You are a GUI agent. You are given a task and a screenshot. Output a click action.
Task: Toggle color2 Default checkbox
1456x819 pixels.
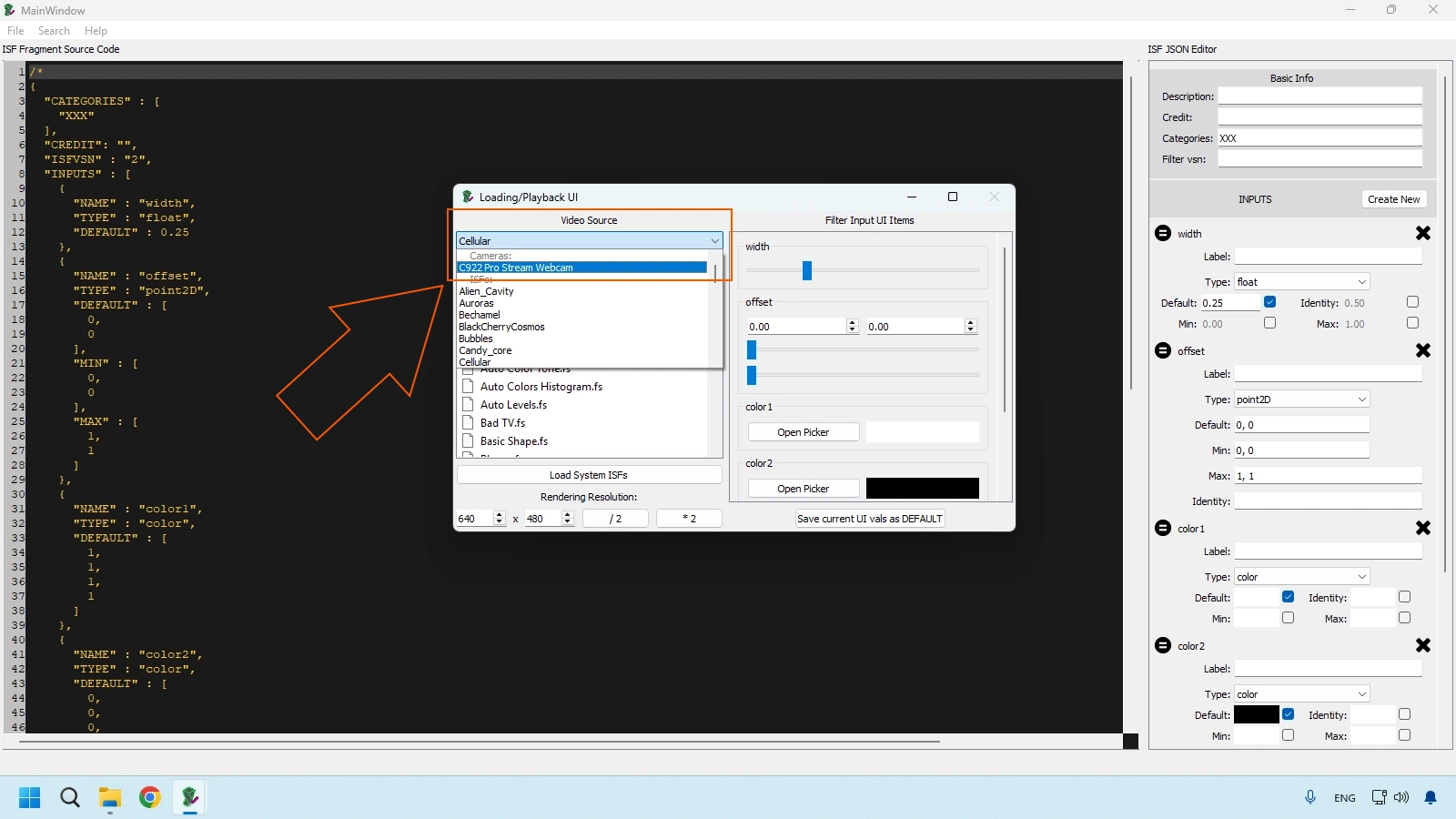click(1288, 714)
